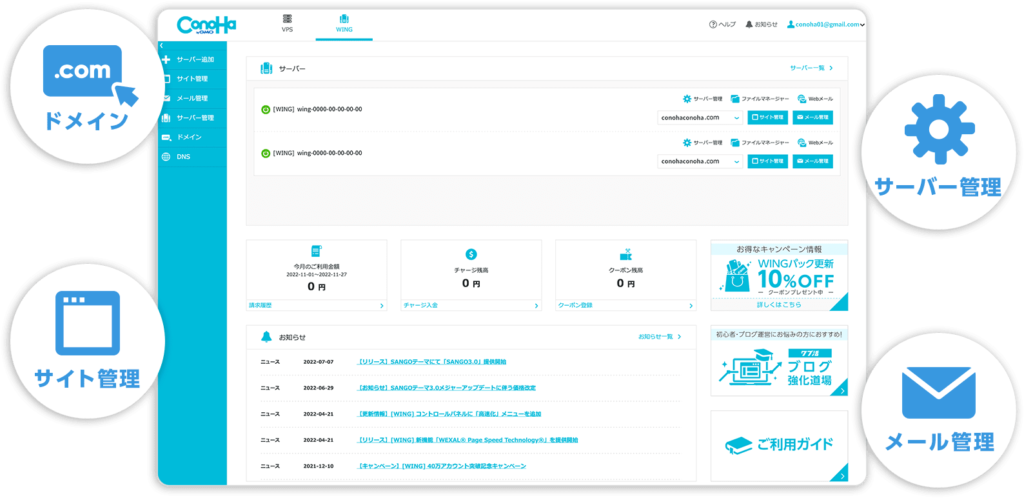Click the クーポン登録 link under coupon balance
The image size is (1024, 498).
coord(575,304)
